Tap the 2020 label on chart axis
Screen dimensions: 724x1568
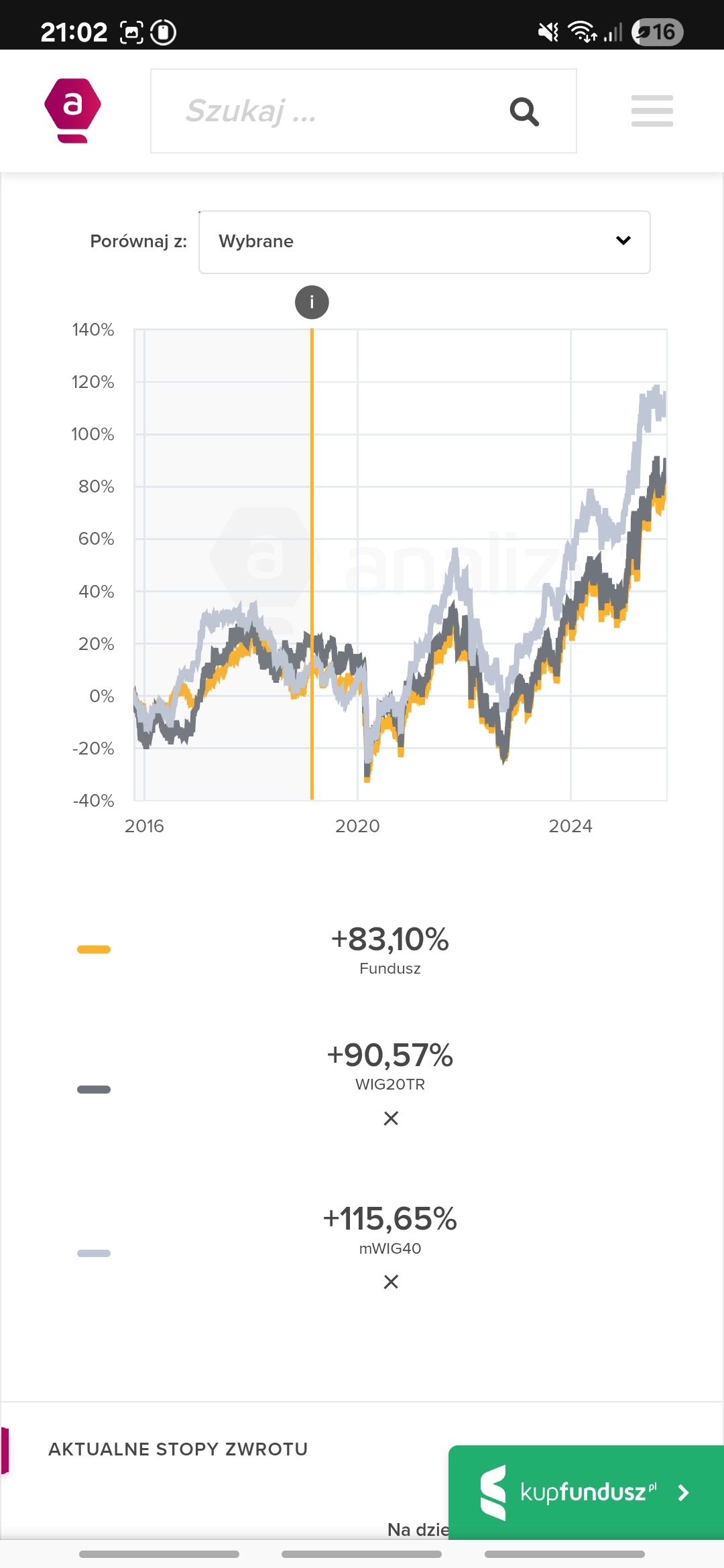click(x=357, y=826)
